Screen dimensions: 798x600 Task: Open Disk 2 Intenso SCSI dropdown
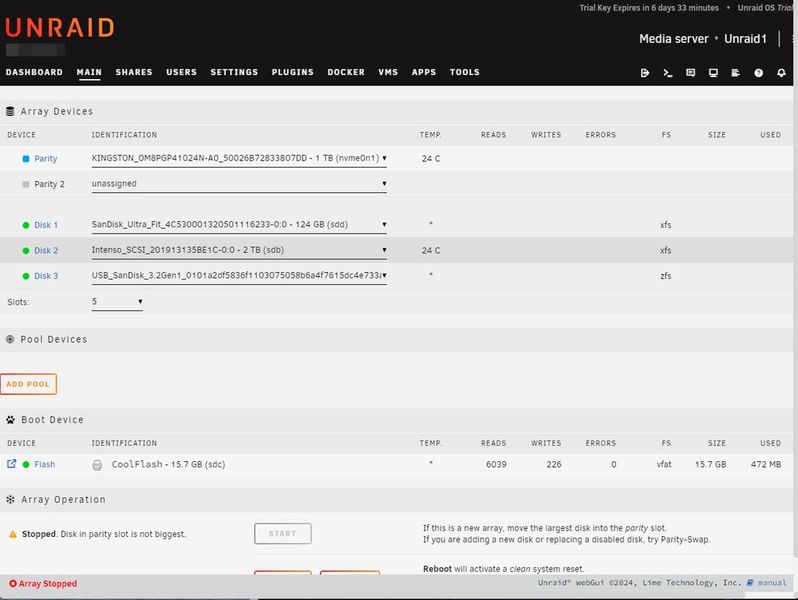[x=239, y=250]
